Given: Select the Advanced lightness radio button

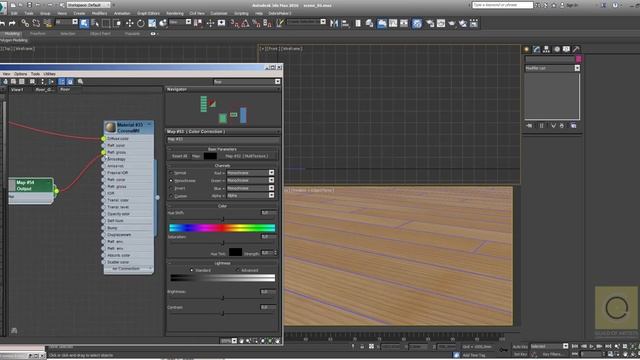Looking at the screenshot, I should point(238,270).
